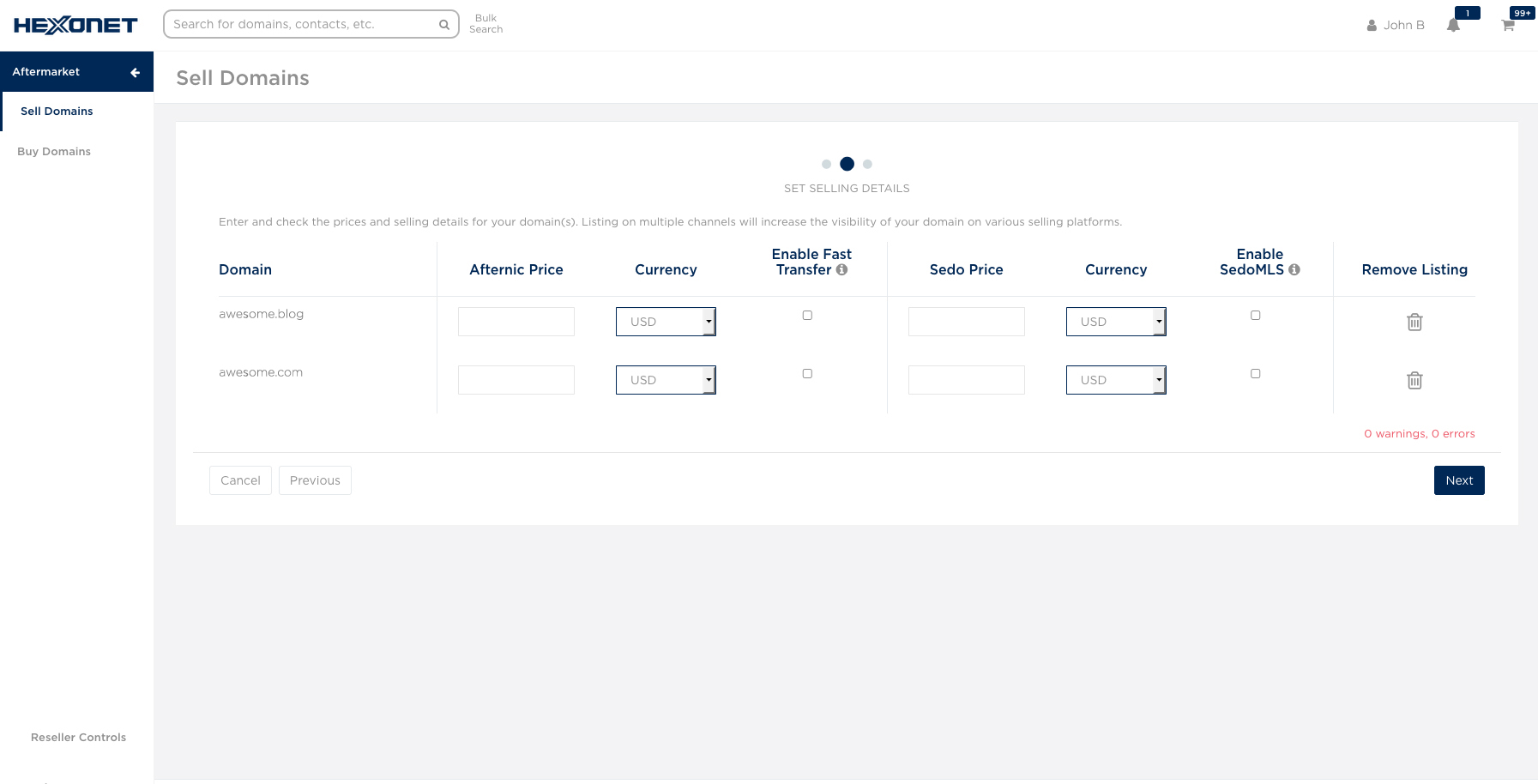Click Sedo Price field for awesome.blog
The width and height of the screenshot is (1538, 784).
(x=967, y=322)
